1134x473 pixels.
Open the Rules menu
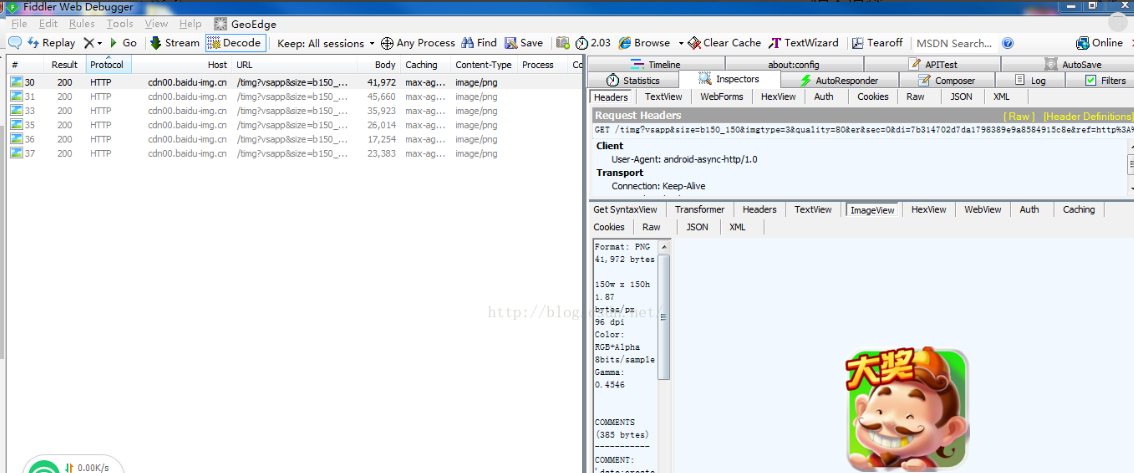point(82,24)
